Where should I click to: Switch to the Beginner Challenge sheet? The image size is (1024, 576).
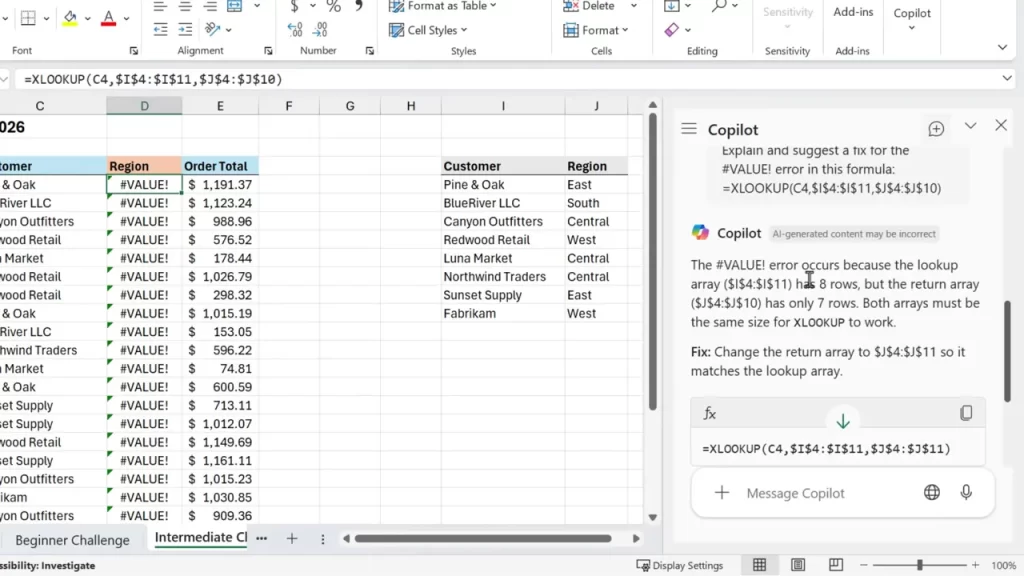point(73,539)
